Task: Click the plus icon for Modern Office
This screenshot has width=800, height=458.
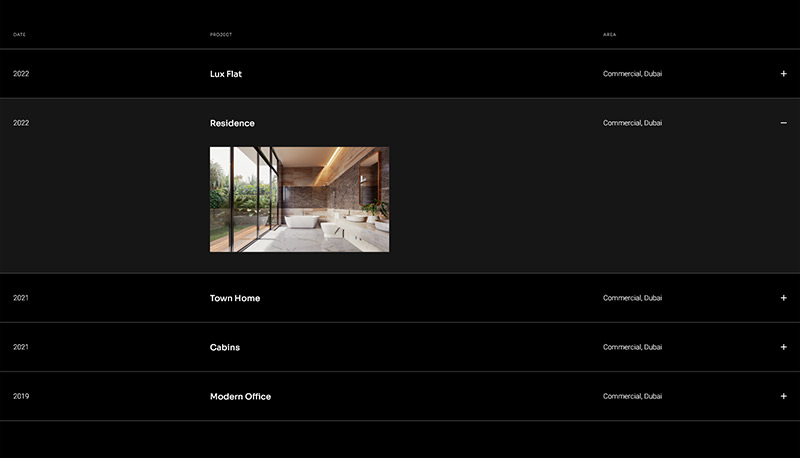Action: pos(783,397)
